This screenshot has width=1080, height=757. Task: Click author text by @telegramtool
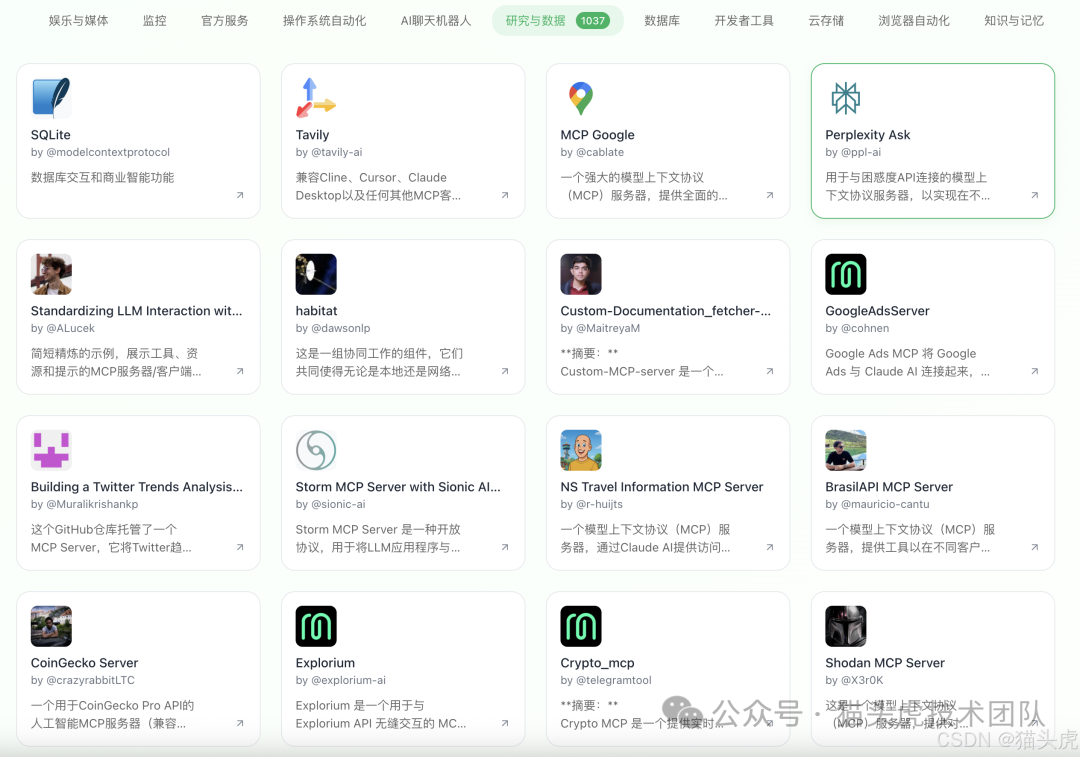coord(606,681)
